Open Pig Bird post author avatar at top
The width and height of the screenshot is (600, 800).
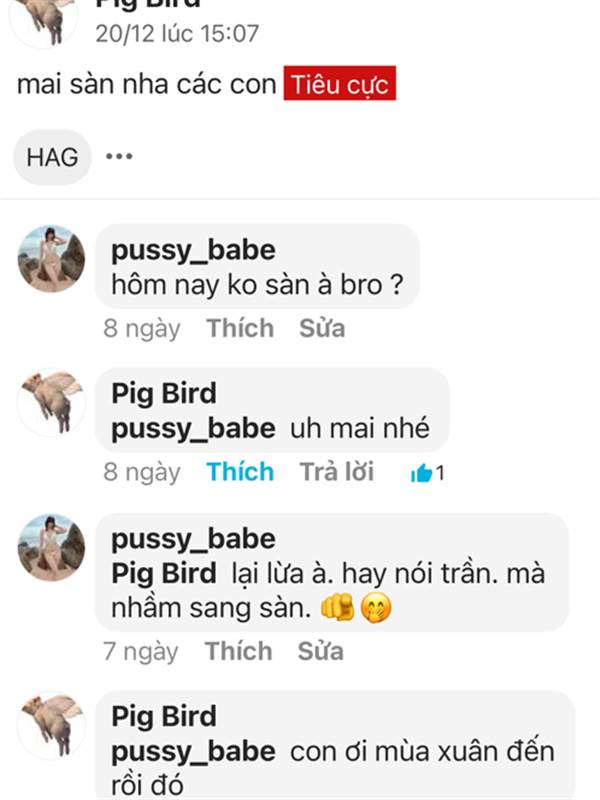coord(44,20)
